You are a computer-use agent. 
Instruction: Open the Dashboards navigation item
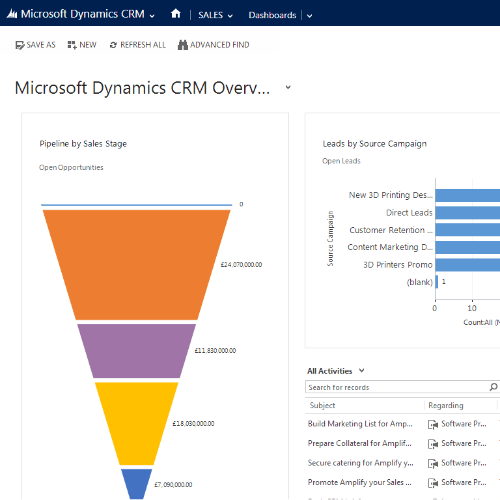[272, 15]
